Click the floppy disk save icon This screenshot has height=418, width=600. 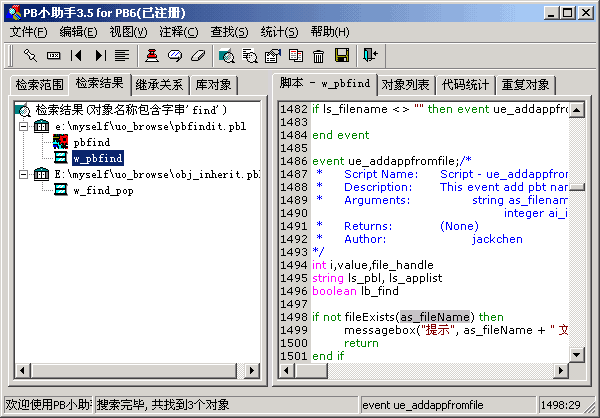pyautogui.click(x=342, y=55)
